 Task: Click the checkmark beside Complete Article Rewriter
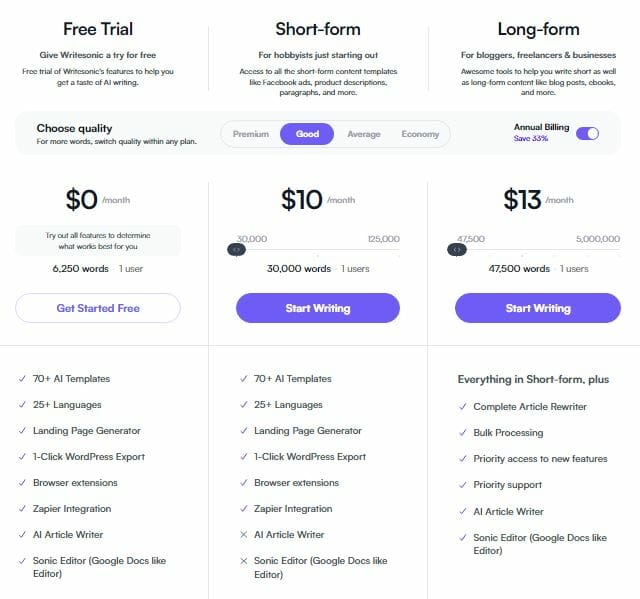click(463, 406)
